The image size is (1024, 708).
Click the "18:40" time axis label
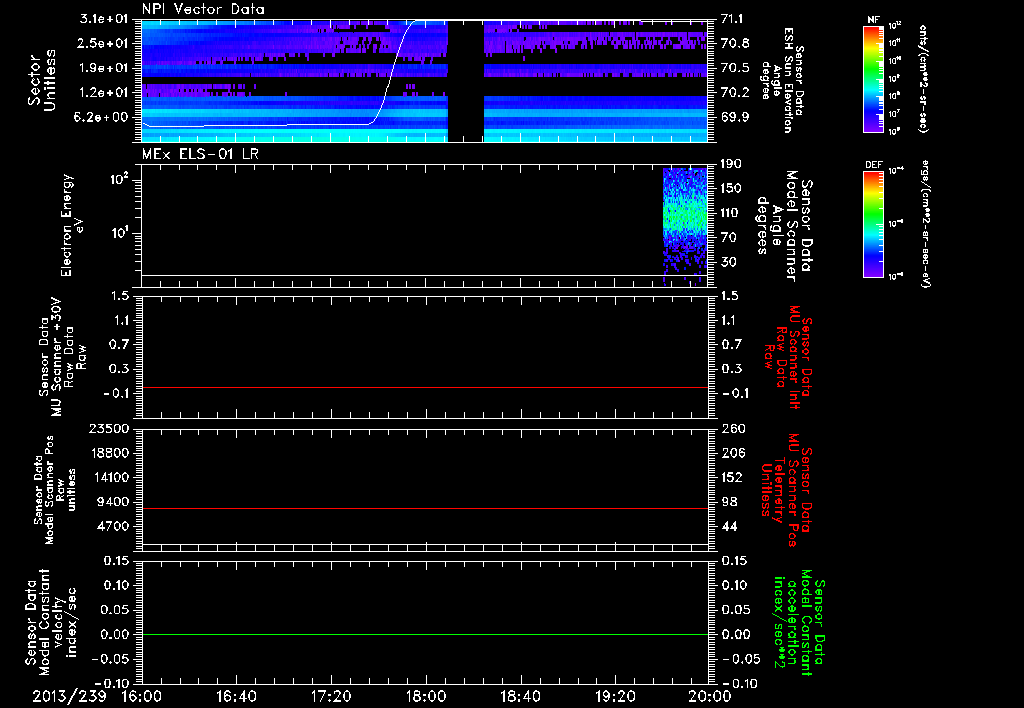(520, 696)
